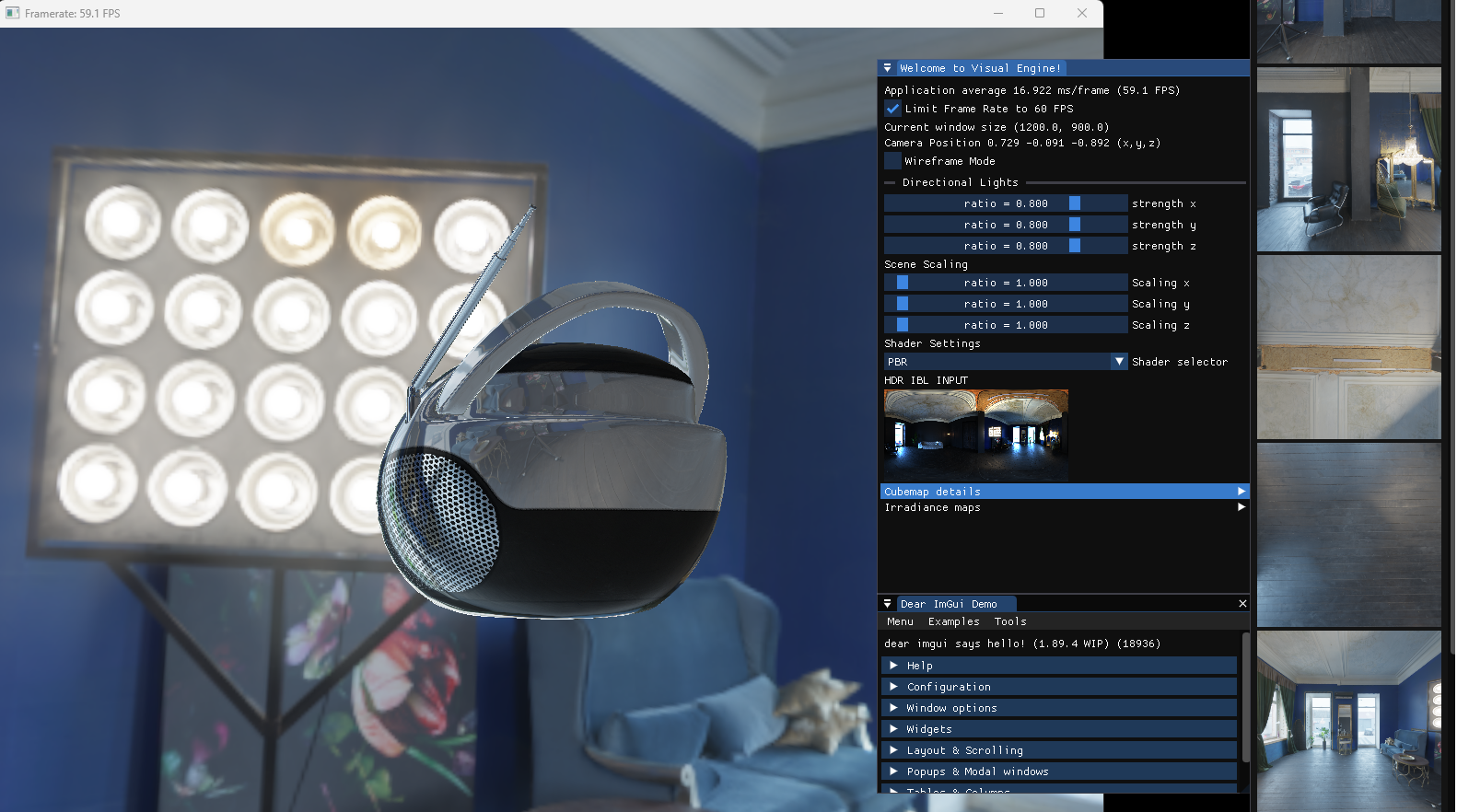Expand the Configuration section
The width and height of the screenshot is (1457, 812).
click(x=1059, y=687)
